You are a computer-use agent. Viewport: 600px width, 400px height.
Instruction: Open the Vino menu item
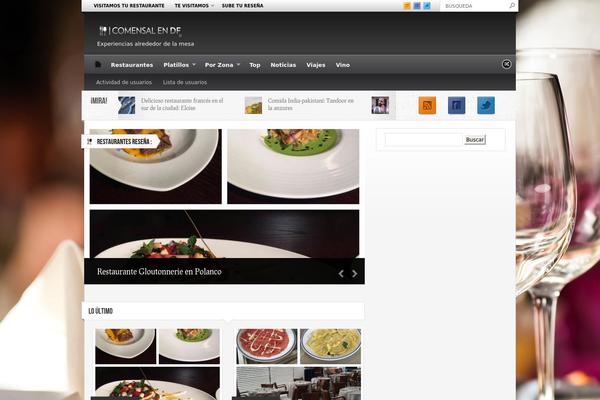(343, 65)
